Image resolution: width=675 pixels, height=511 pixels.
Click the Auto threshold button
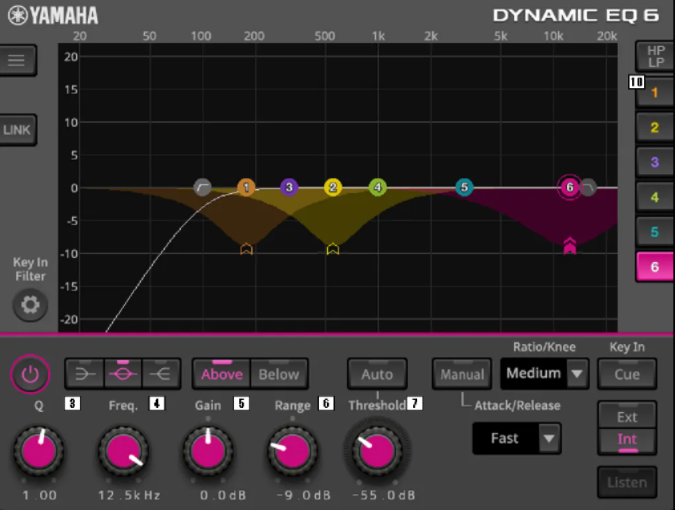[377, 374]
